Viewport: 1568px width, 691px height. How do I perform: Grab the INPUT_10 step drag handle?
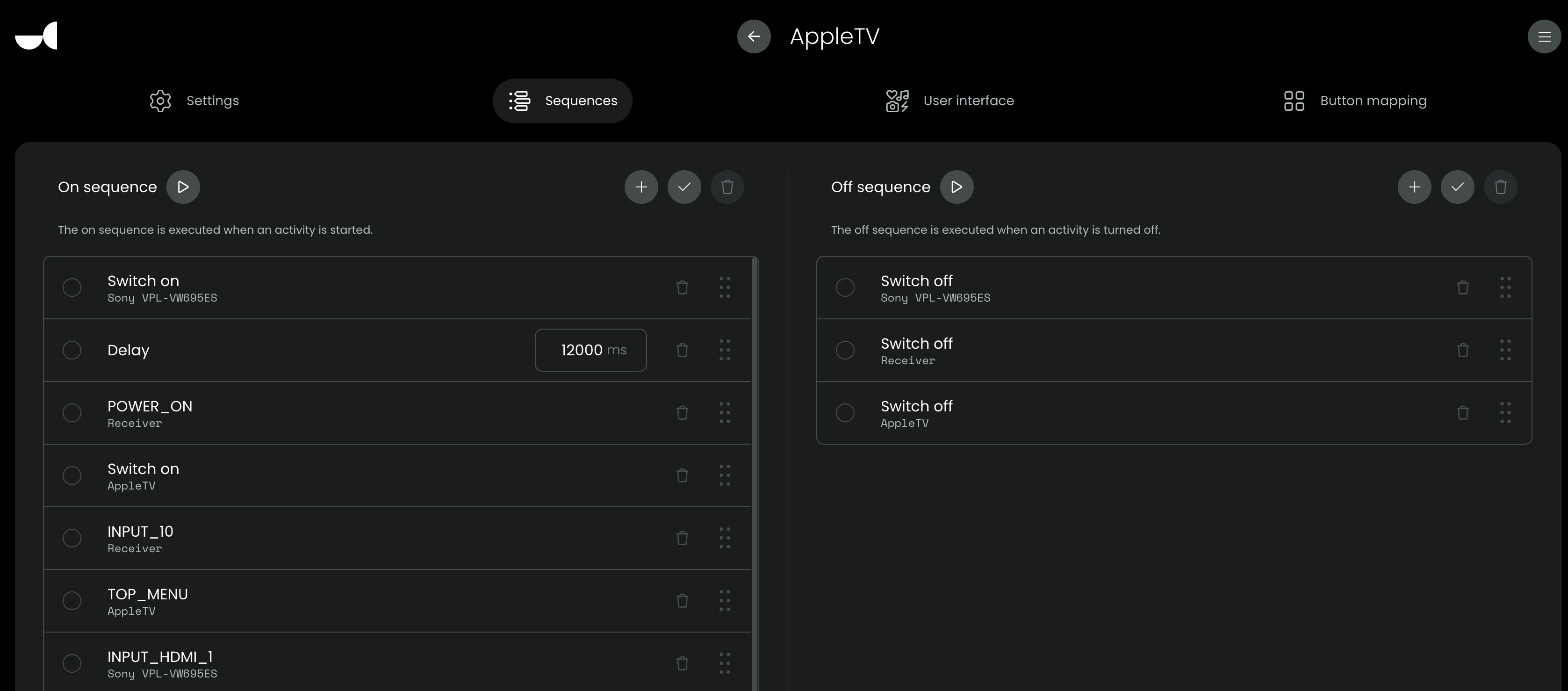coord(724,538)
